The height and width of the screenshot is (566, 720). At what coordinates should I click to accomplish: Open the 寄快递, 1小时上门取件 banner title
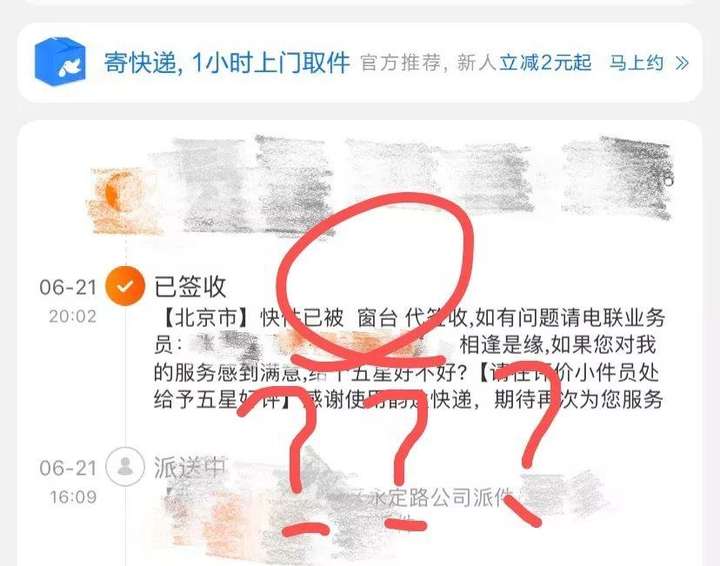coord(227,62)
